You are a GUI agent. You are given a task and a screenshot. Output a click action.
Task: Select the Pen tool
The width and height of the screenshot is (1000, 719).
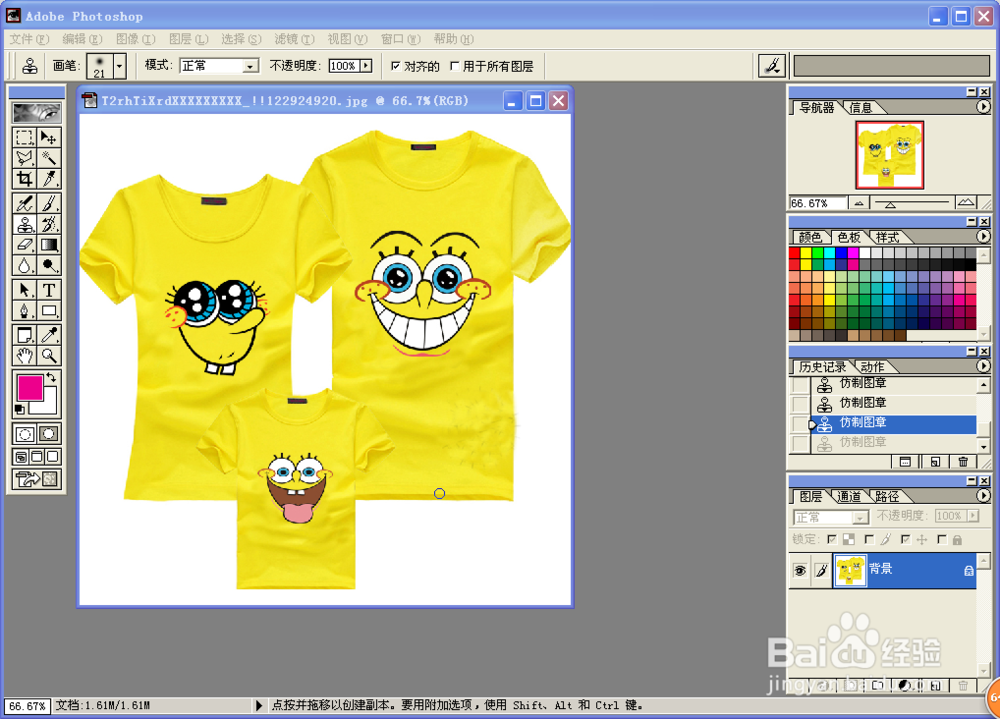click(x=24, y=311)
